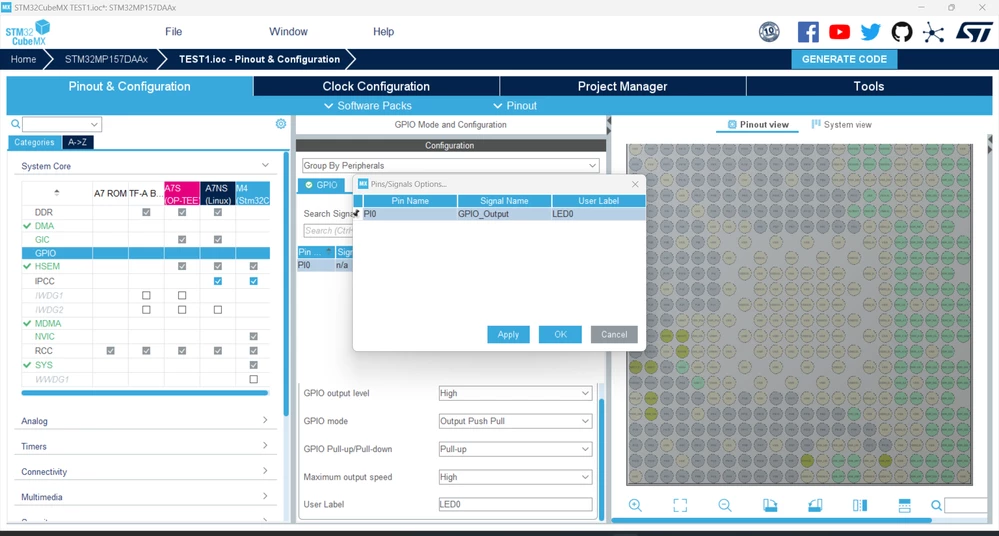The height and width of the screenshot is (536, 999).
Task: Select LED0 cell in dialog table
Action: [598, 214]
